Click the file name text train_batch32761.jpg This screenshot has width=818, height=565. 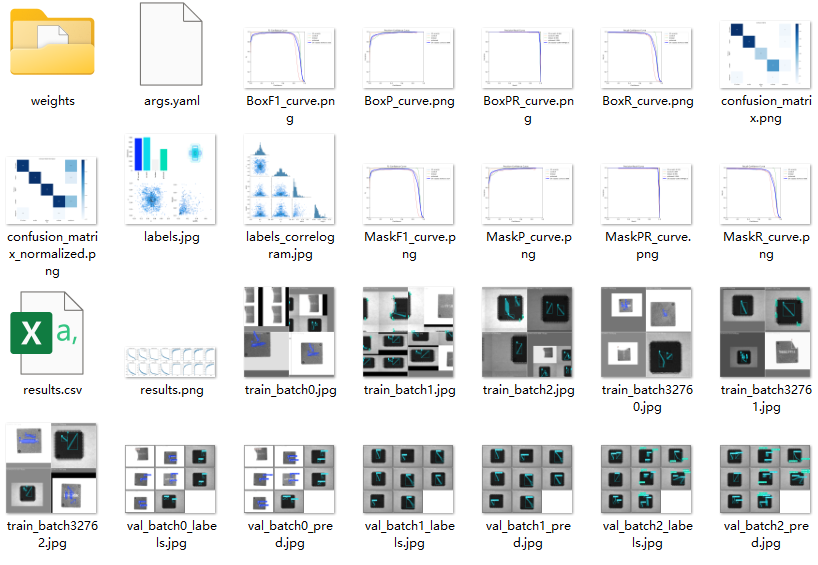766,398
